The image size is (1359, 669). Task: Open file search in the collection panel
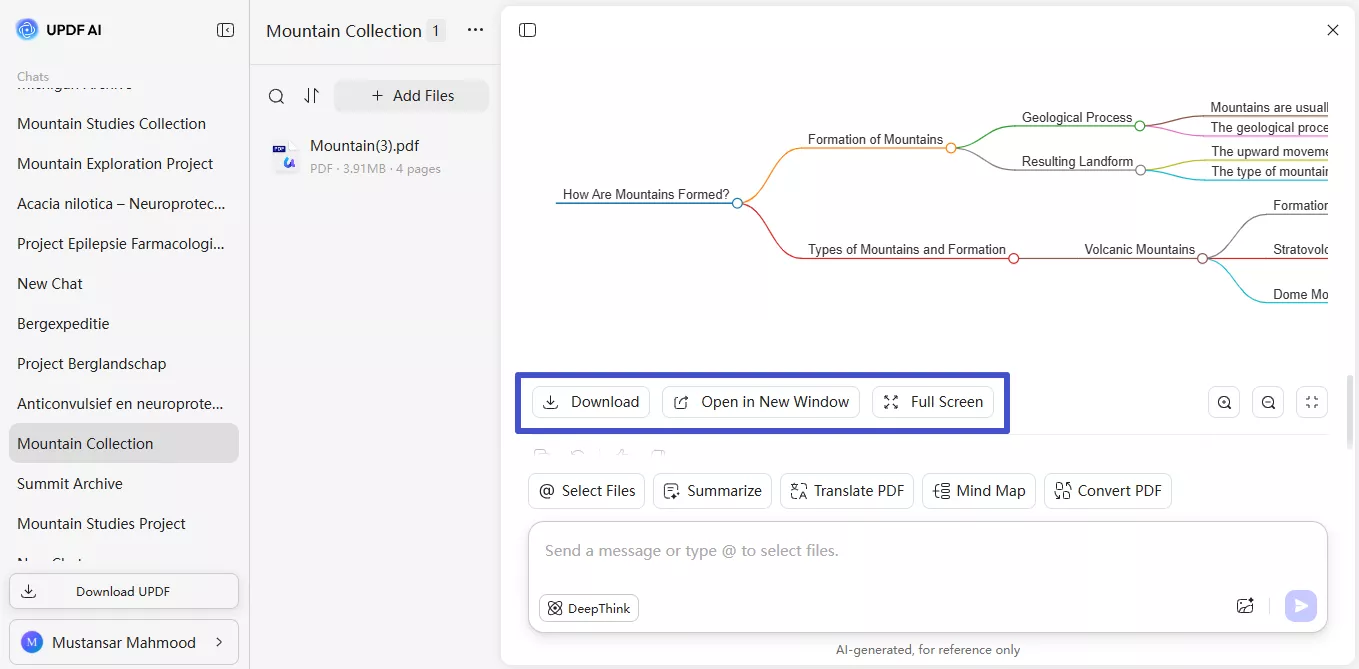tap(276, 95)
